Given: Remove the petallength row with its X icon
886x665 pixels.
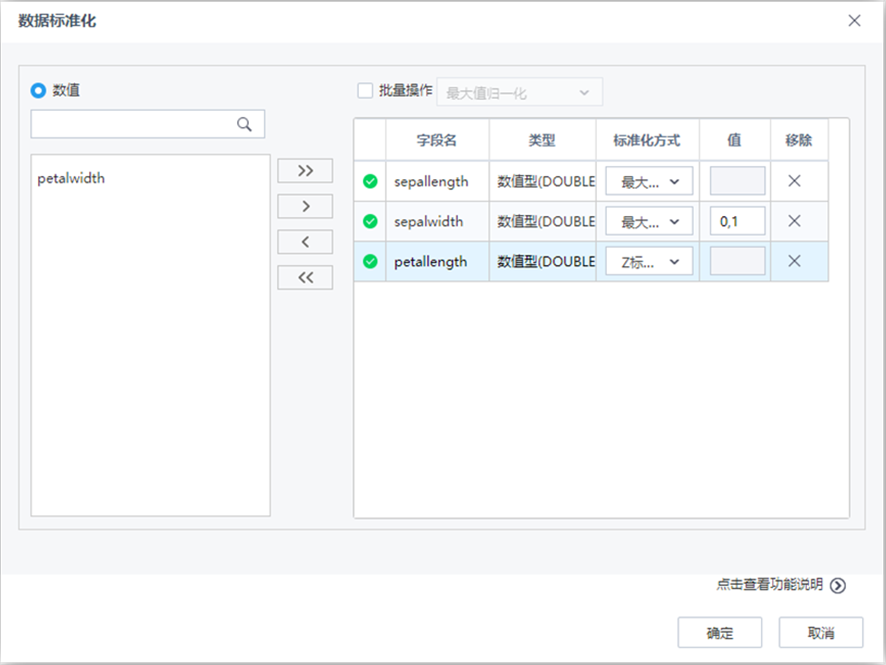Looking at the screenshot, I should [797, 261].
